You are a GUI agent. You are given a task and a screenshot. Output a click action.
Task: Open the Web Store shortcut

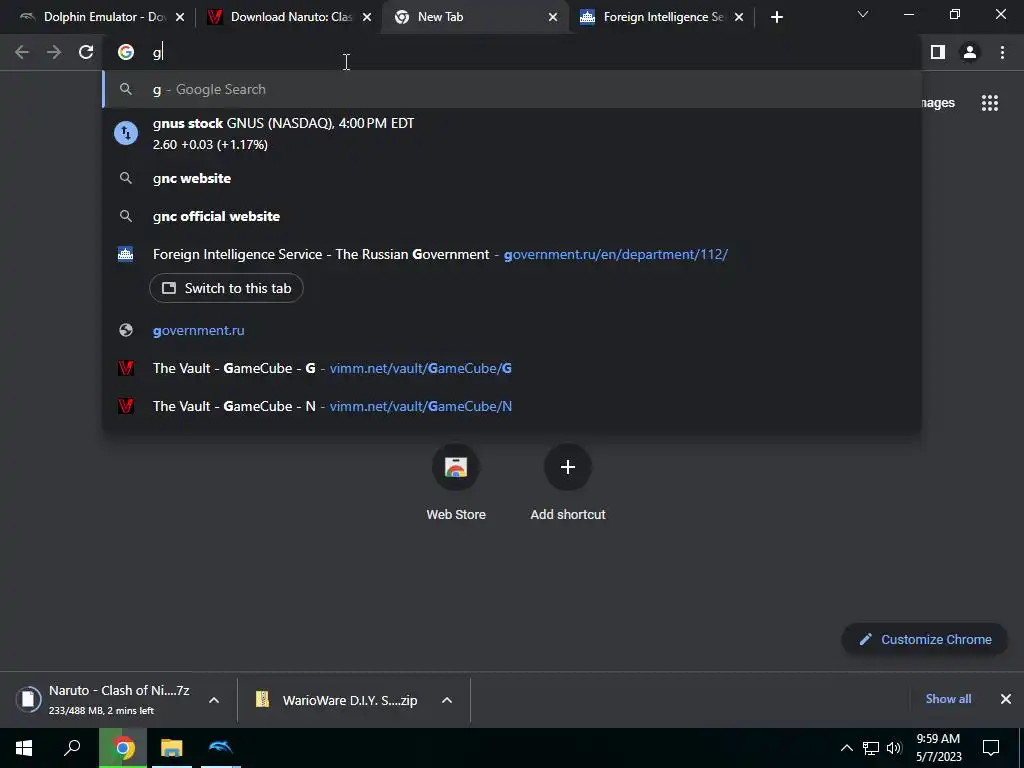(x=456, y=482)
